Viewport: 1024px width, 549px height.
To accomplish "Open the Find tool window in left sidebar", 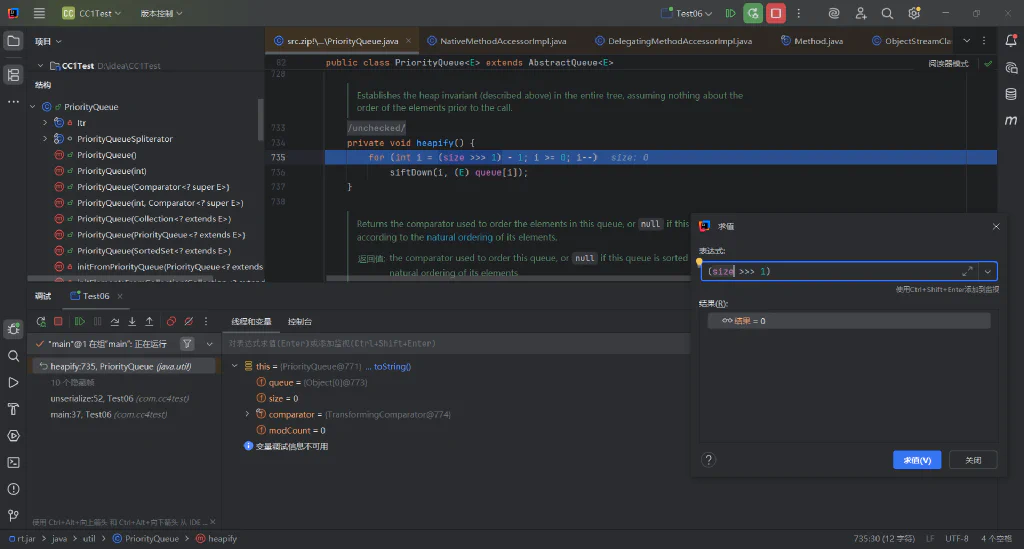I will (x=13, y=356).
